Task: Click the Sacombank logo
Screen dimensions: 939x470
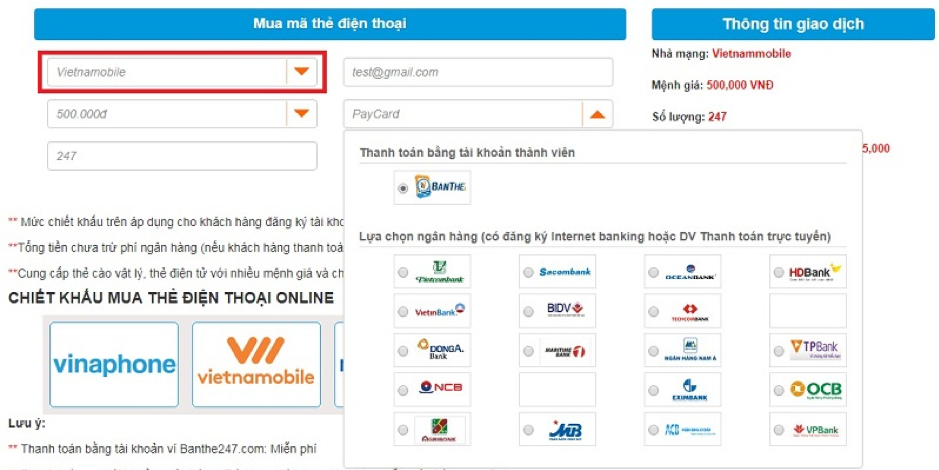Action: [x=566, y=272]
